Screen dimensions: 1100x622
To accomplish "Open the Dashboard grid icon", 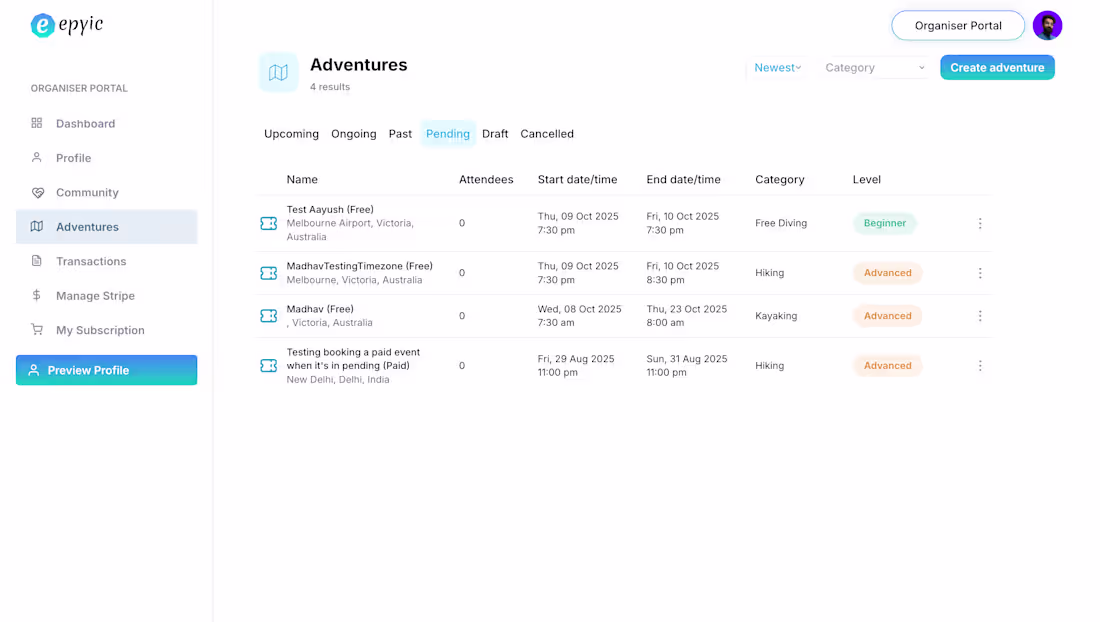I will (37, 123).
